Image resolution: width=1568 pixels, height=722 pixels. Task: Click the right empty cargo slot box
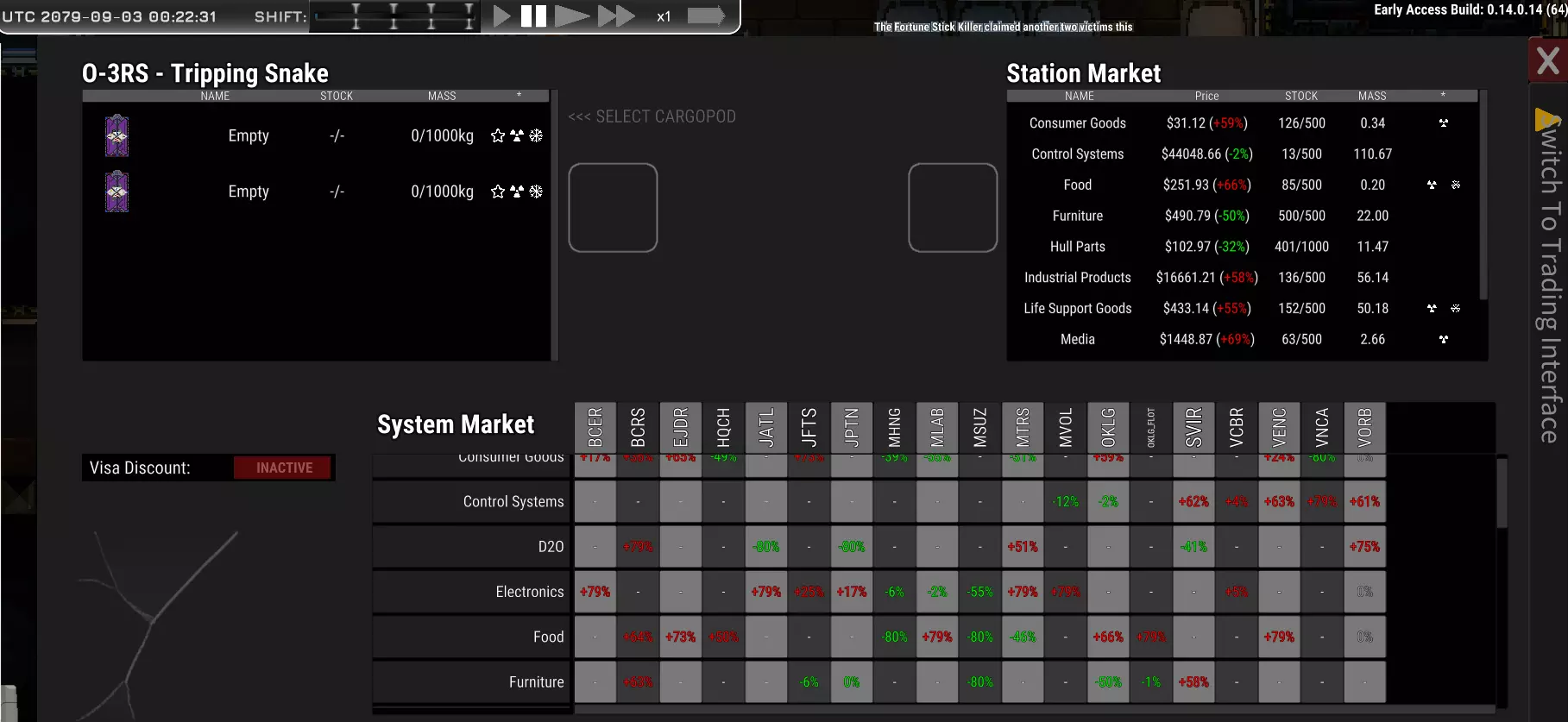point(953,208)
